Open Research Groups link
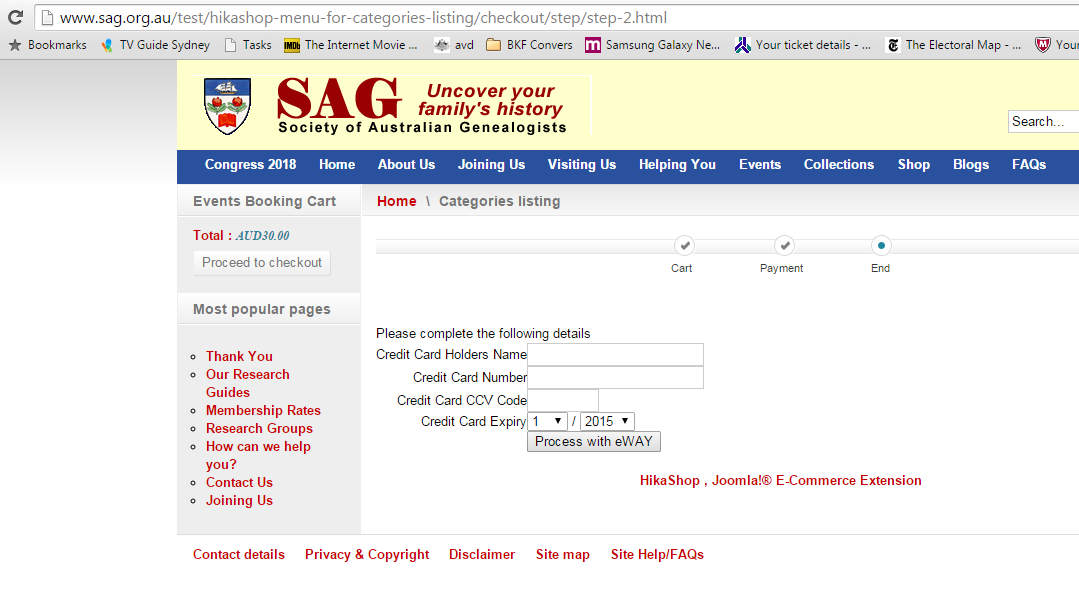This screenshot has height=610, width=1079. 259,428
